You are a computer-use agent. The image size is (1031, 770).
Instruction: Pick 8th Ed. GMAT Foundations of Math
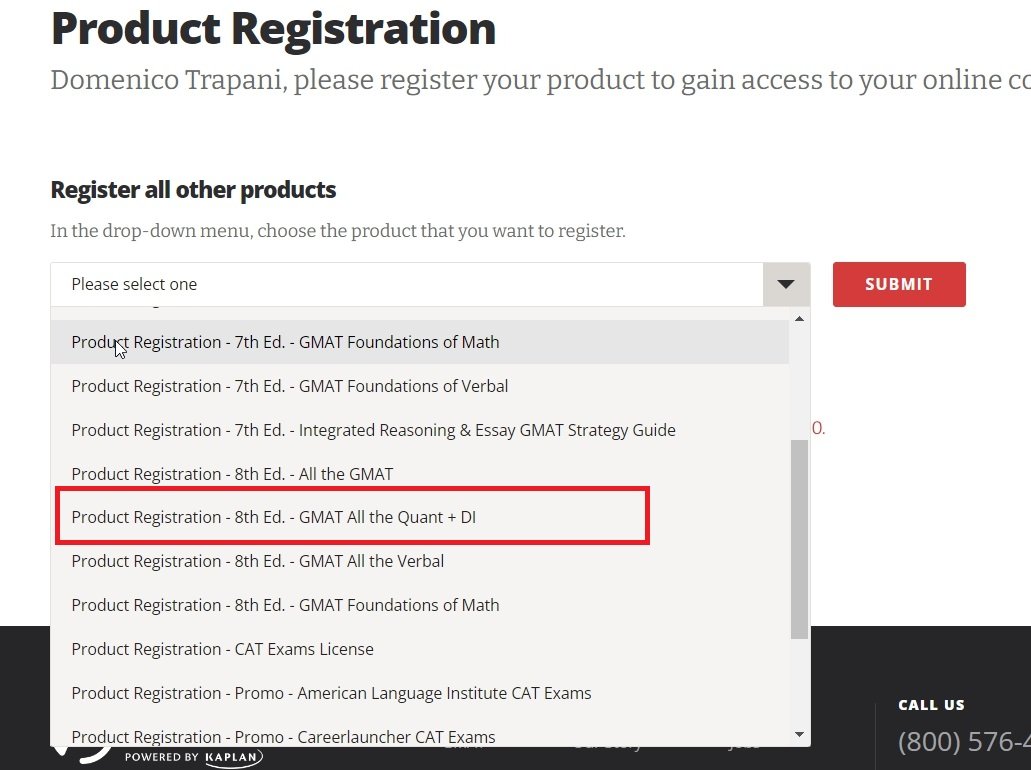(x=285, y=605)
